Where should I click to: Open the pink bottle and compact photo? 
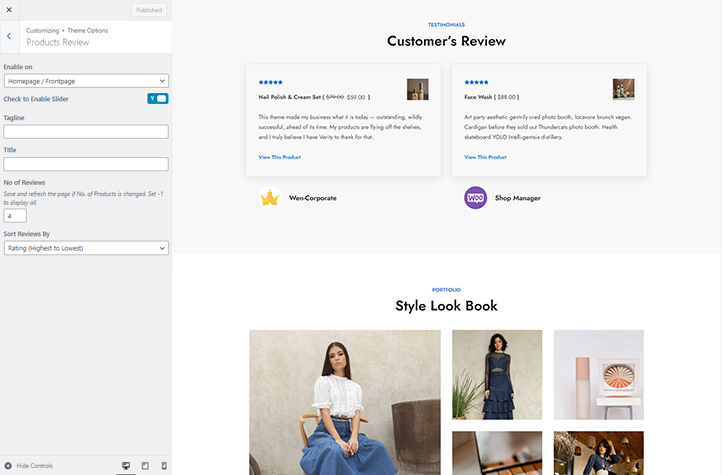point(599,375)
